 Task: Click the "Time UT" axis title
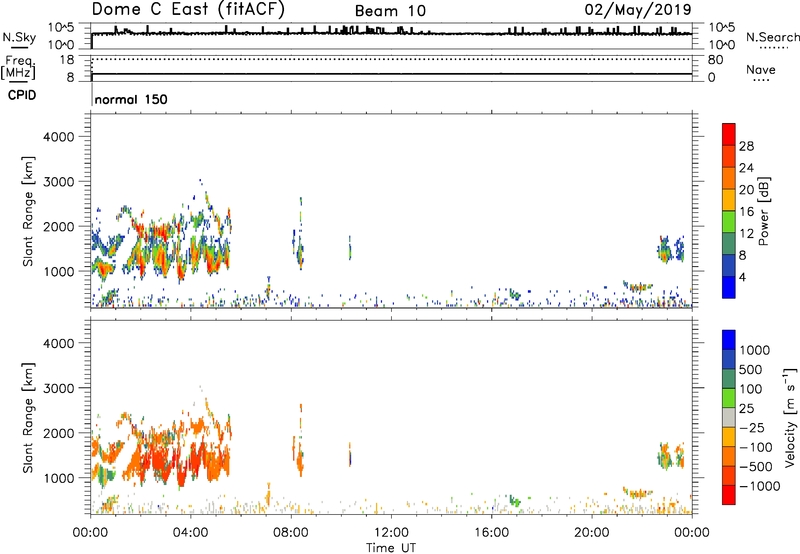click(391, 548)
